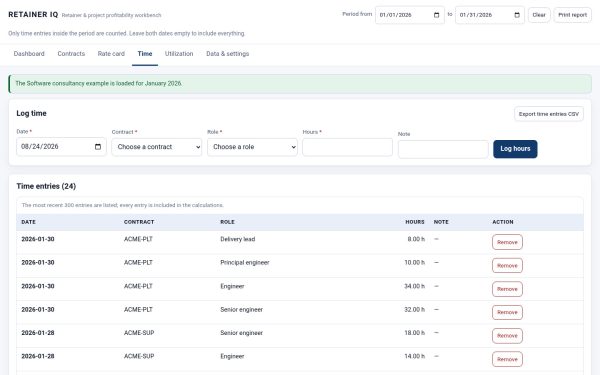Click the Log hours button

(515, 149)
